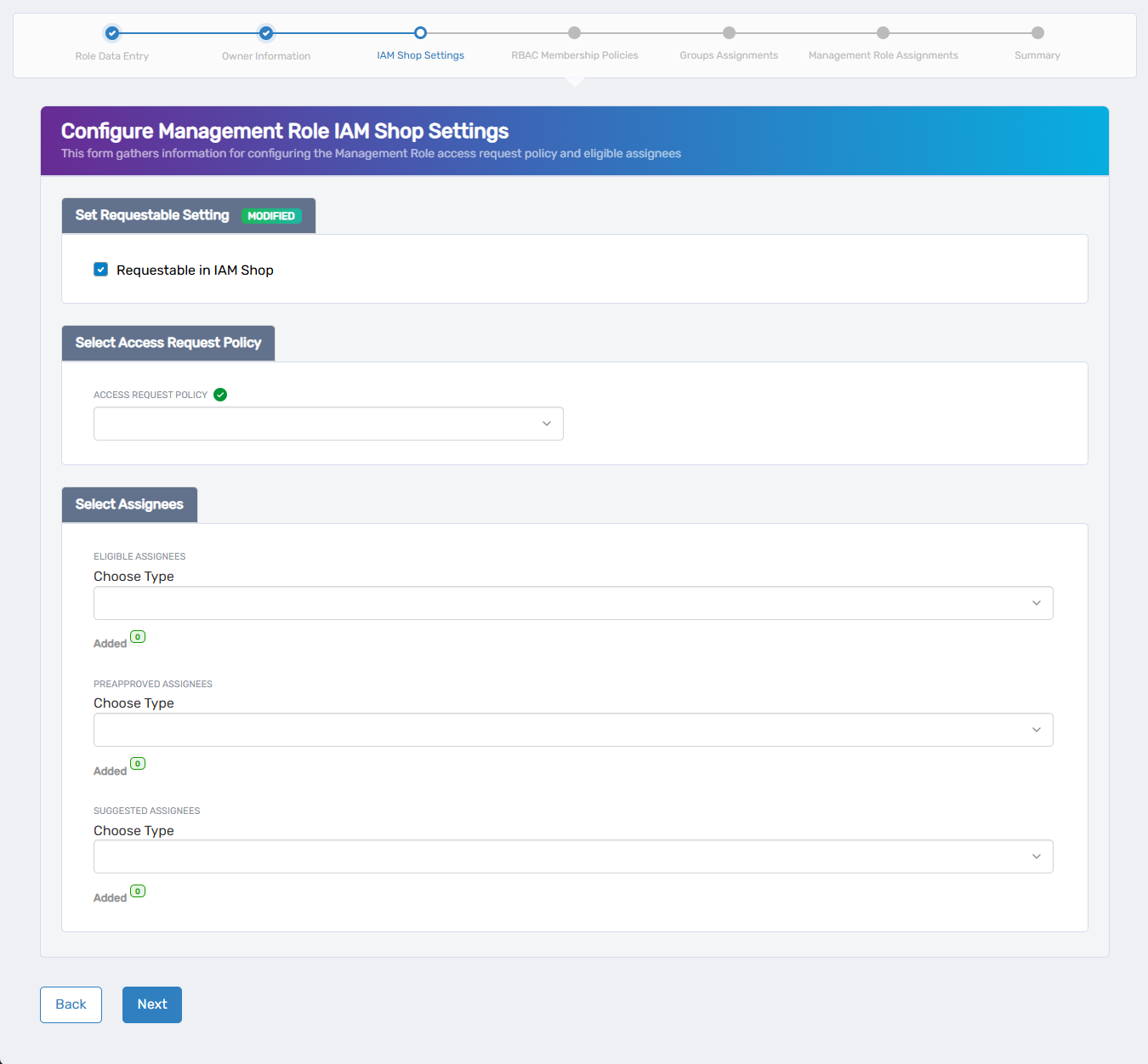Open the Access Request Policy dropdown
Screen dimensions: 1148x1064
click(328, 424)
